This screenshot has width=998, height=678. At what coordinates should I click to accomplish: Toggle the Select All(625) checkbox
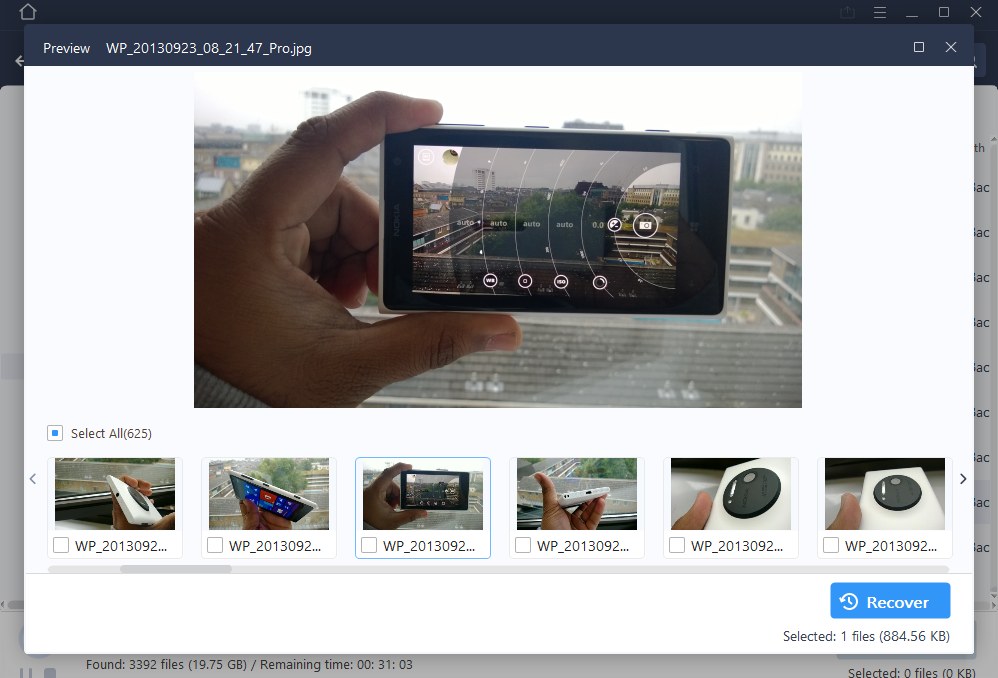pos(55,433)
